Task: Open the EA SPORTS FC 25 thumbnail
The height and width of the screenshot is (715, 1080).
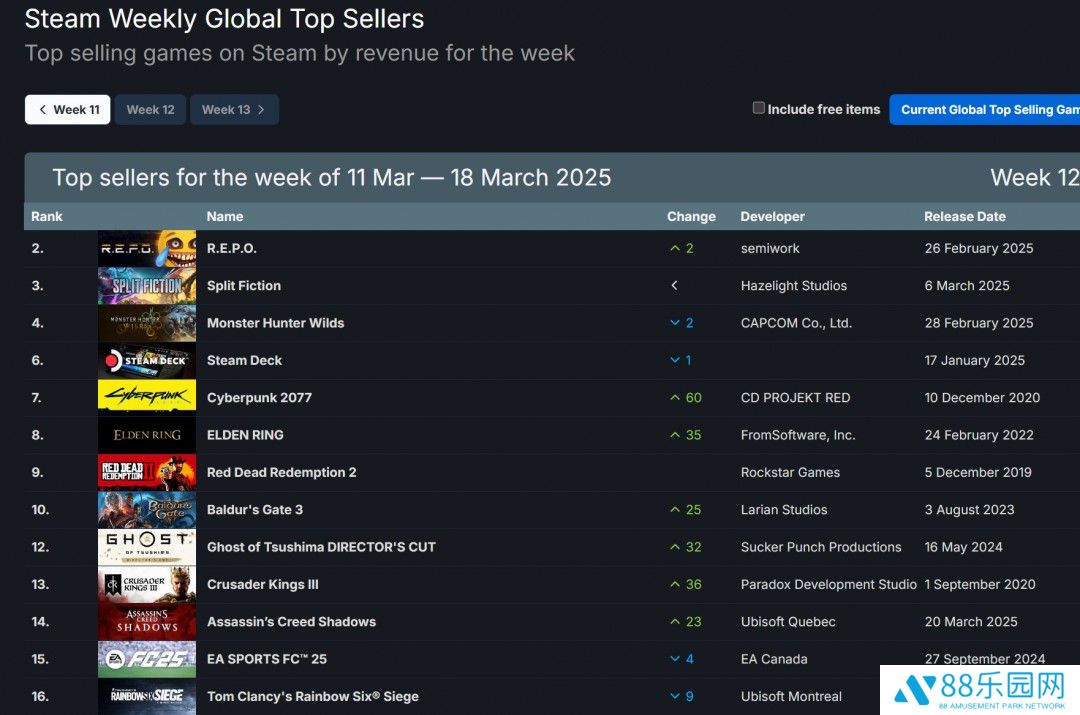Action: [147, 659]
